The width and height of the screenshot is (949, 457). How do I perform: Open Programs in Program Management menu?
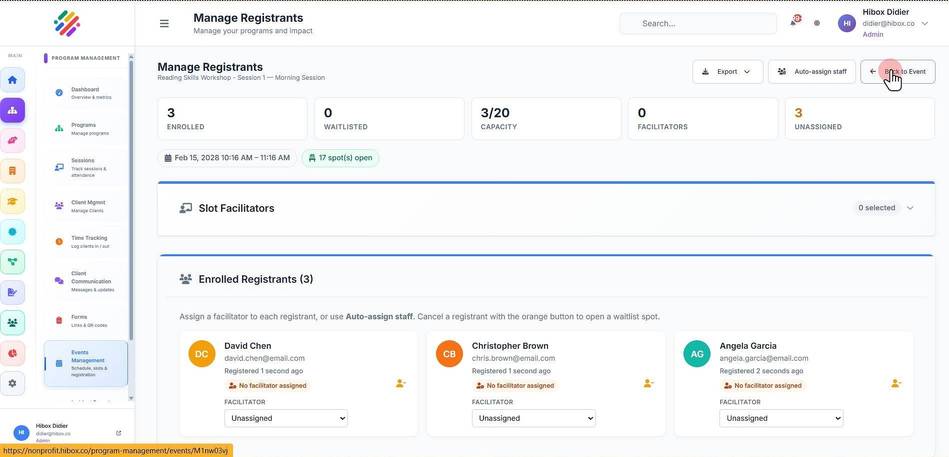coord(86,128)
